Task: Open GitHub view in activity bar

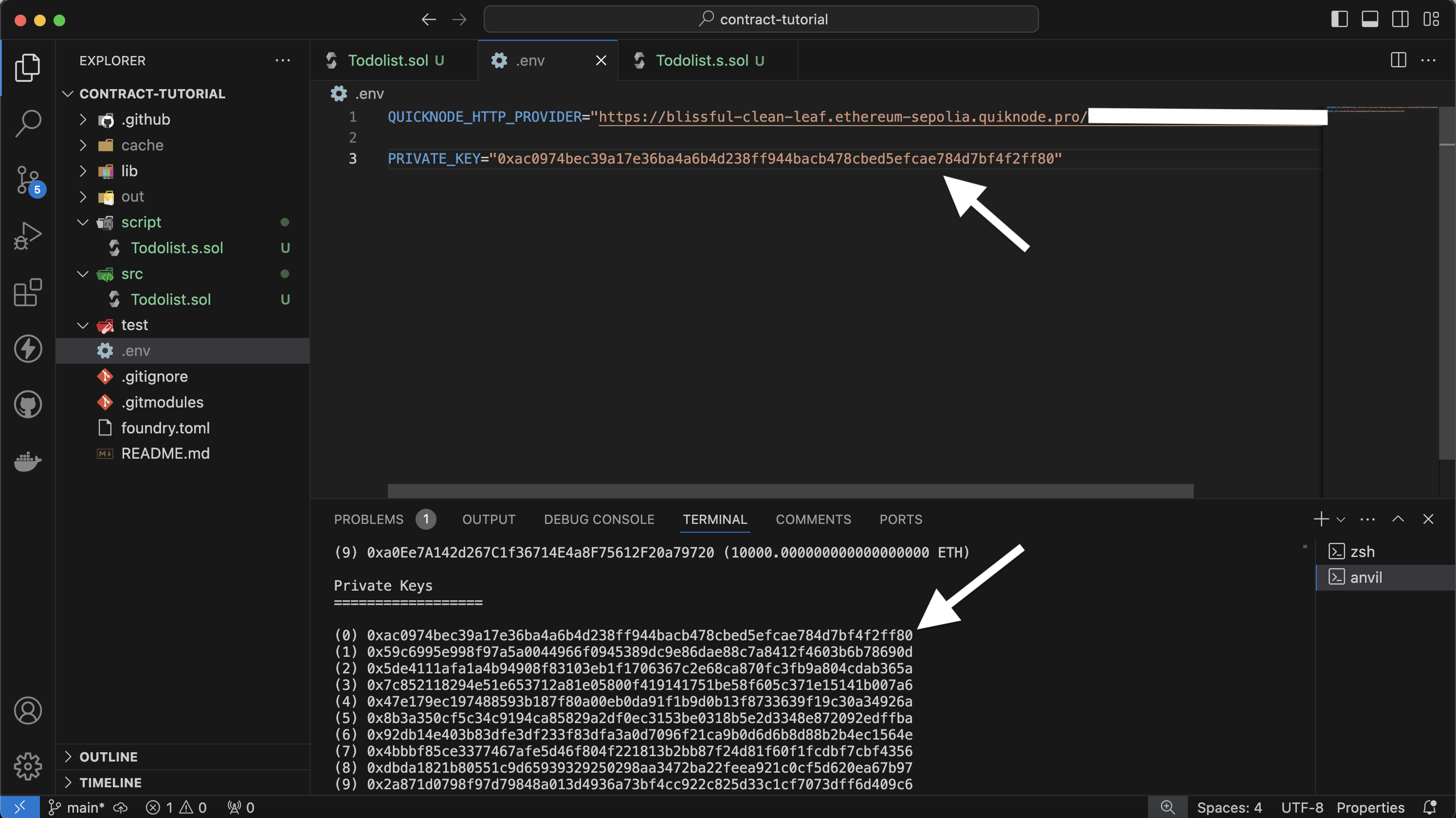Action: click(28, 405)
